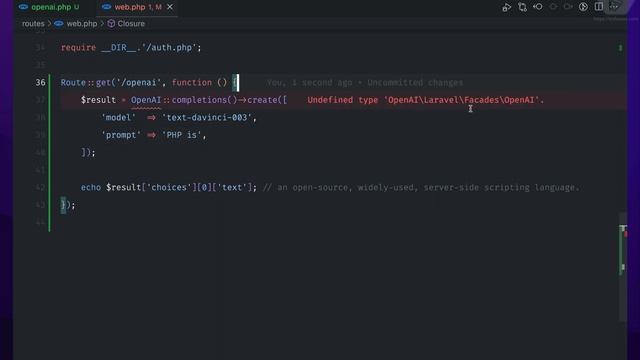Click line number 36 in the gutter
The width and height of the screenshot is (640, 360).
point(40,82)
